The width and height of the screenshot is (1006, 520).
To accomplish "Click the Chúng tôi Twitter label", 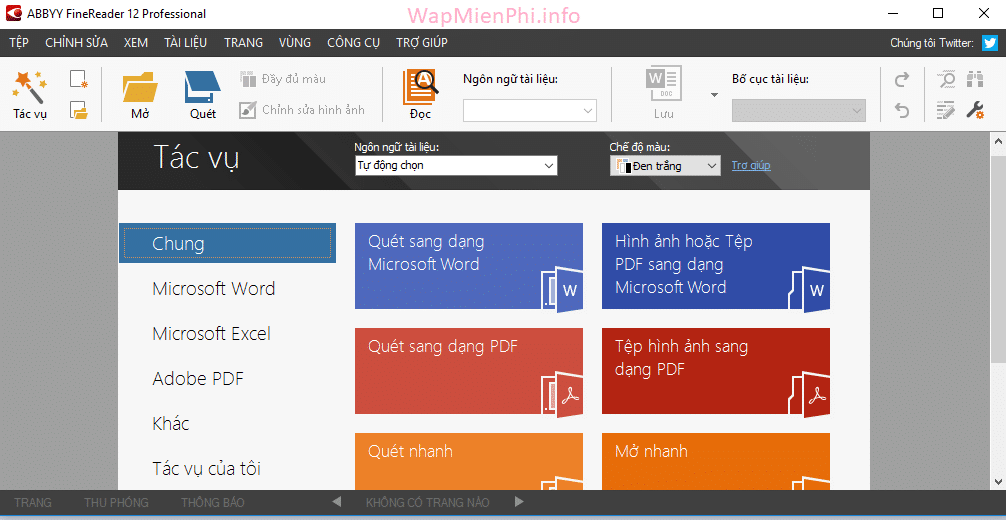I will [x=932, y=43].
